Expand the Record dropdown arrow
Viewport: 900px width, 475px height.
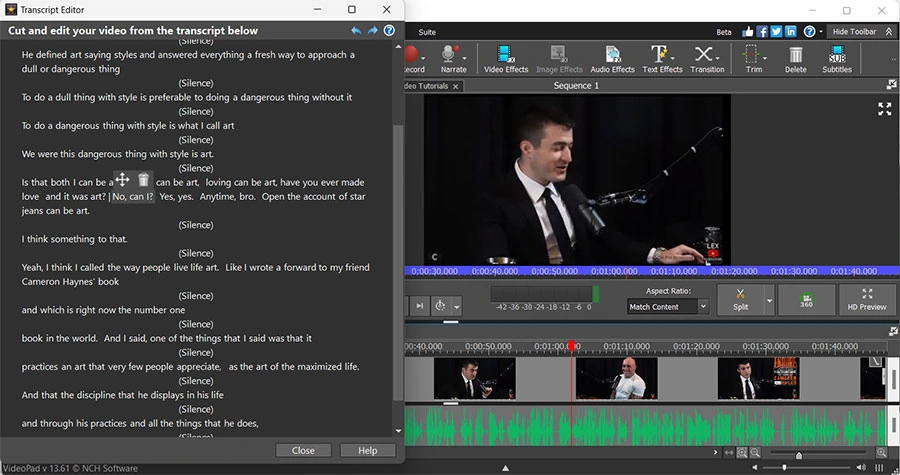pos(423,59)
